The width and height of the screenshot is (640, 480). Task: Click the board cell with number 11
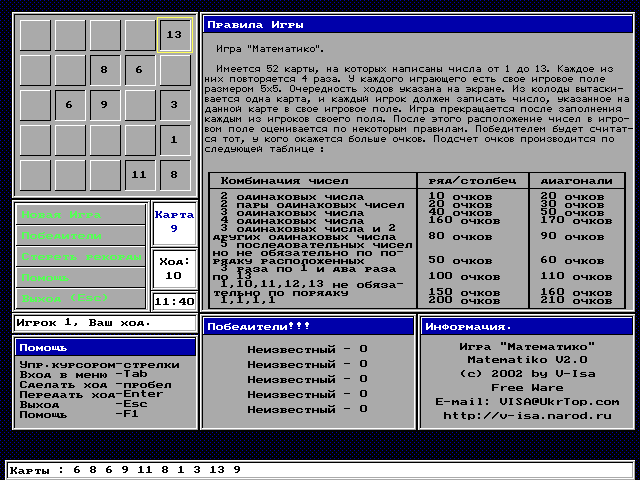[139, 174]
